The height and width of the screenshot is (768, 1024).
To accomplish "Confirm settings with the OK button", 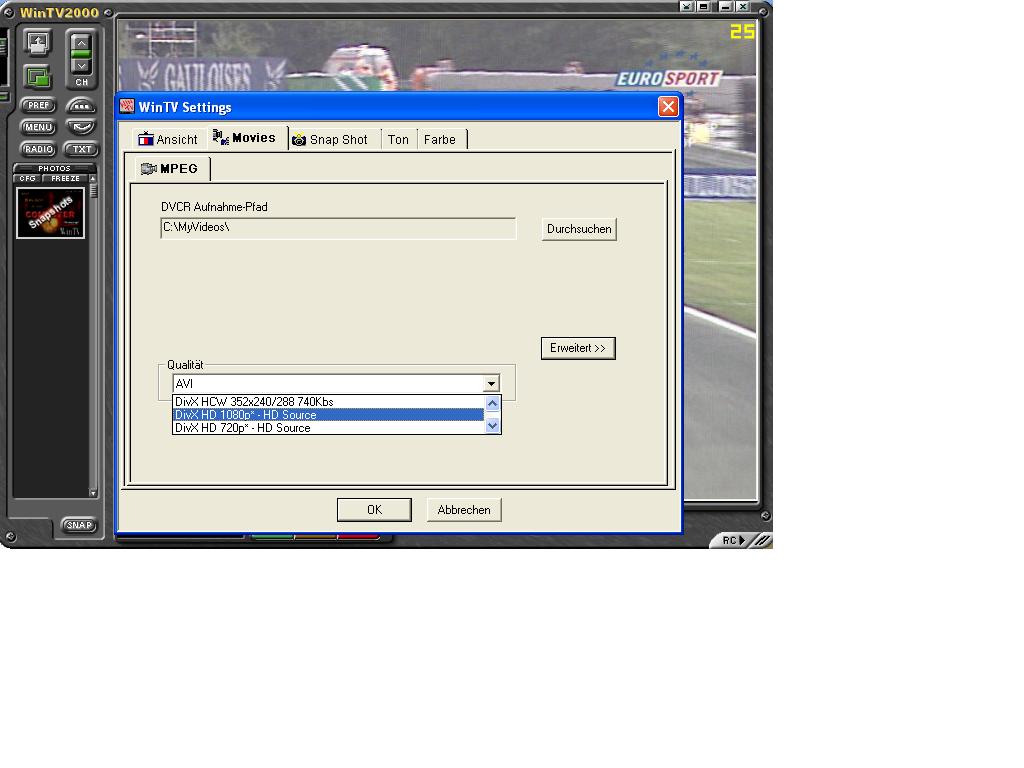I will pos(374,510).
